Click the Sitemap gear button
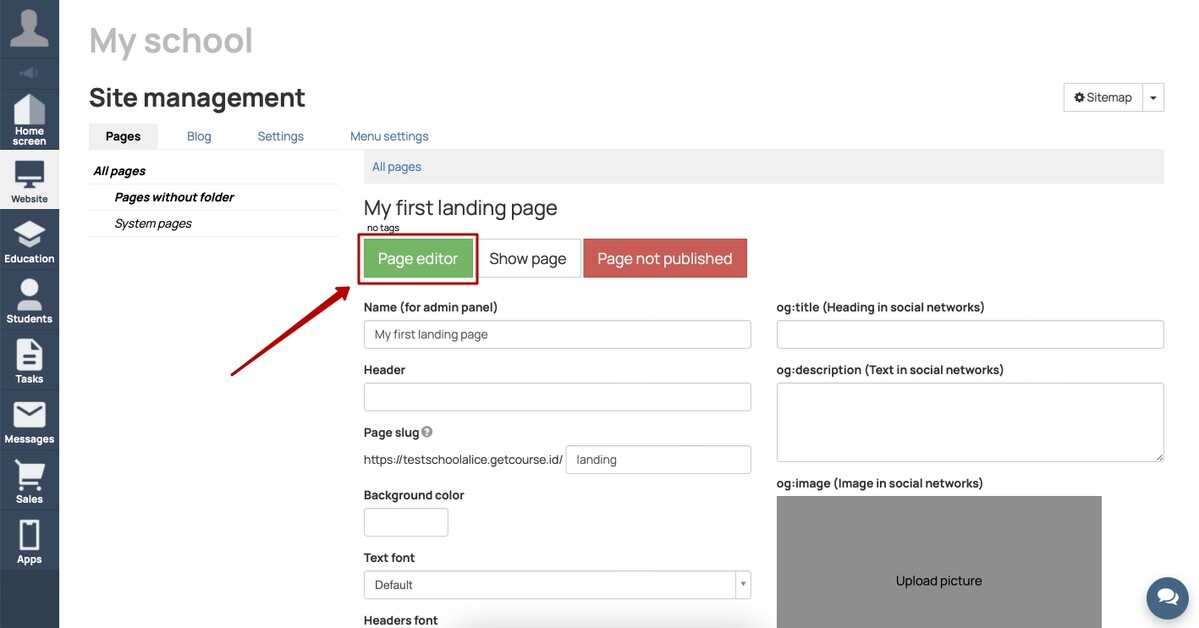 click(1103, 97)
